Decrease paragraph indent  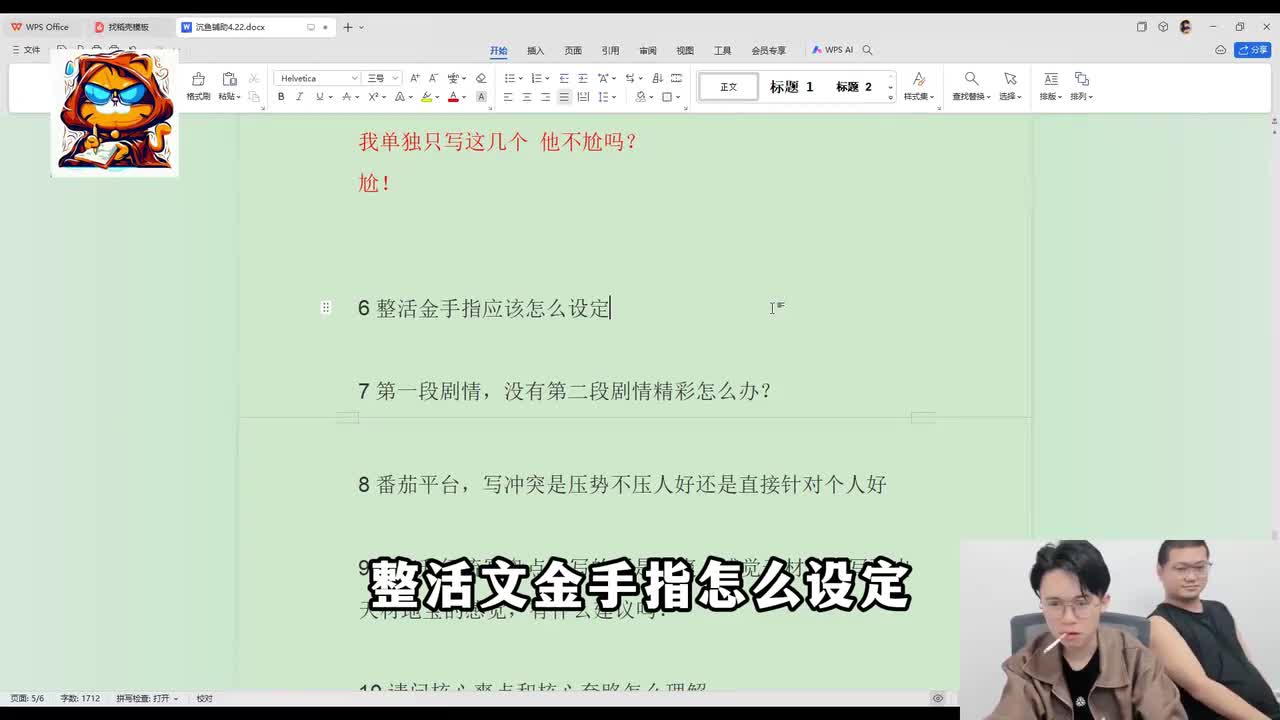coord(564,78)
